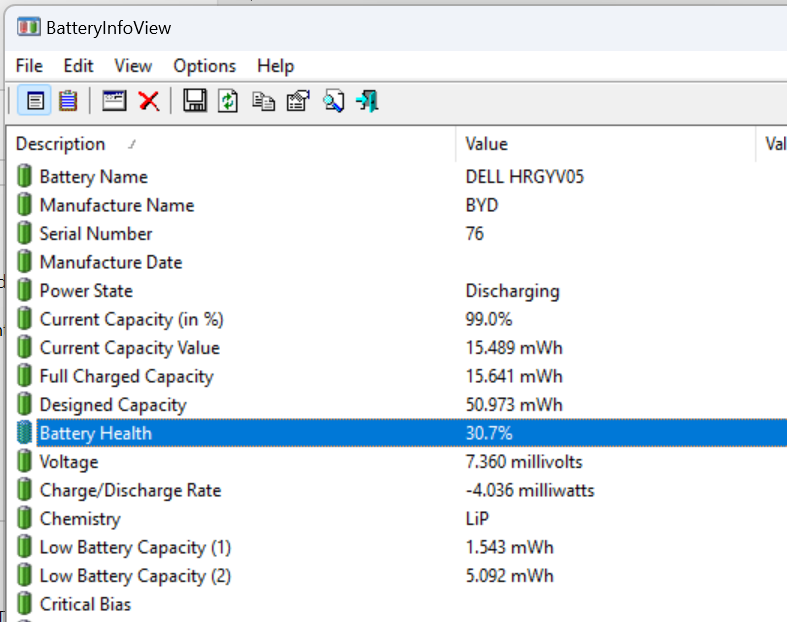Viewport: 787px width, 622px height.
Task: Click the LiP chemistry value
Action: [x=477, y=518]
